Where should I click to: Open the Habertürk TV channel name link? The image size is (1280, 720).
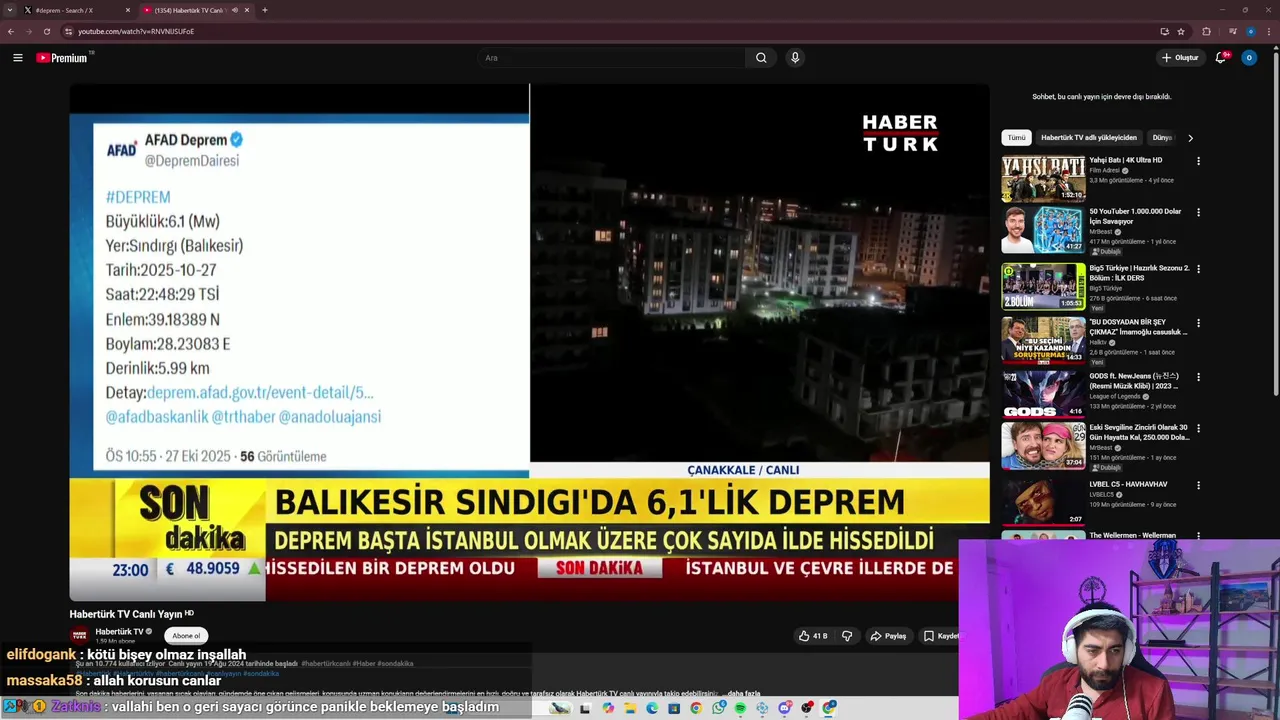(x=120, y=632)
